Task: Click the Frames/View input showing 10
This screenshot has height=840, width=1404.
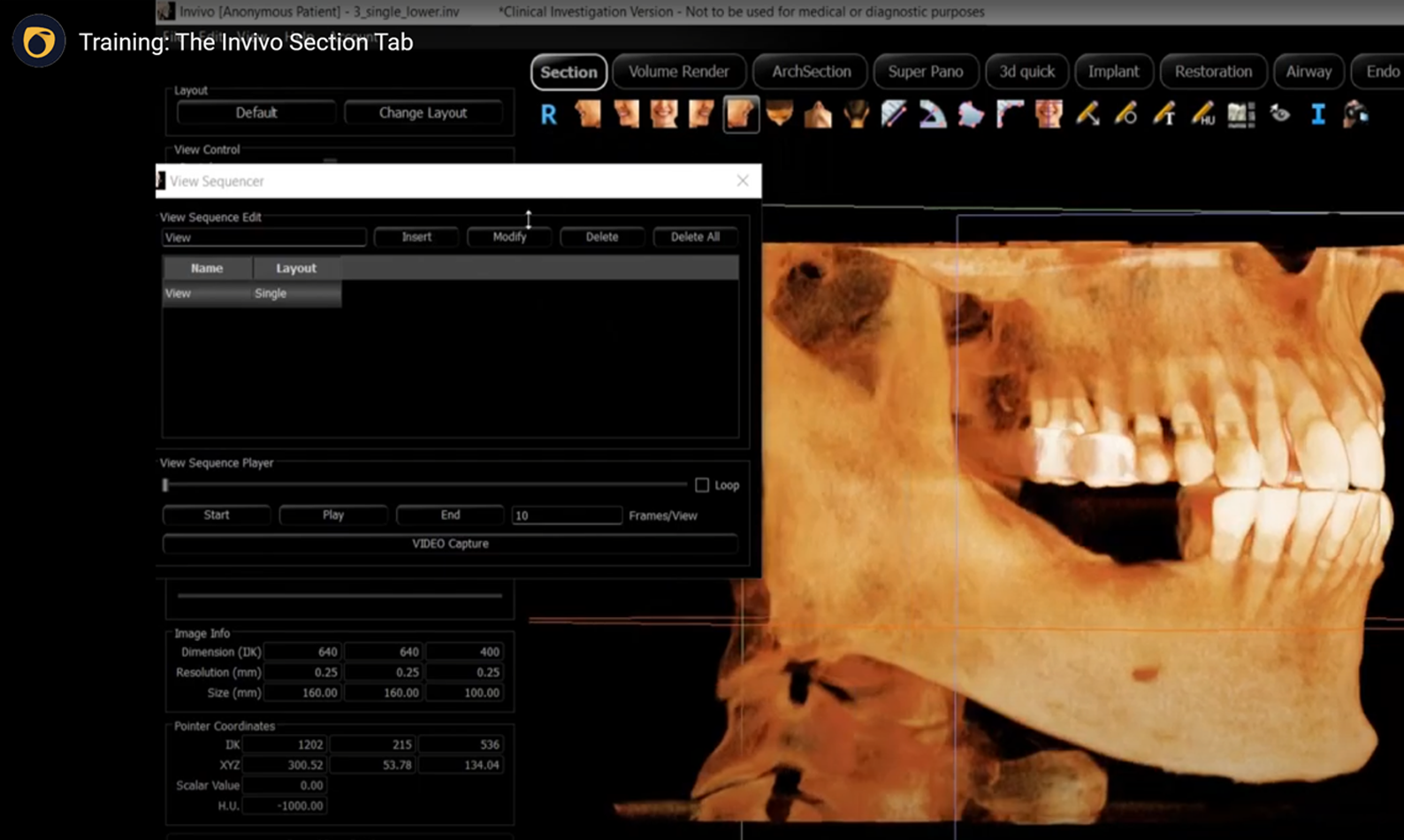Action: pyautogui.click(x=567, y=515)
